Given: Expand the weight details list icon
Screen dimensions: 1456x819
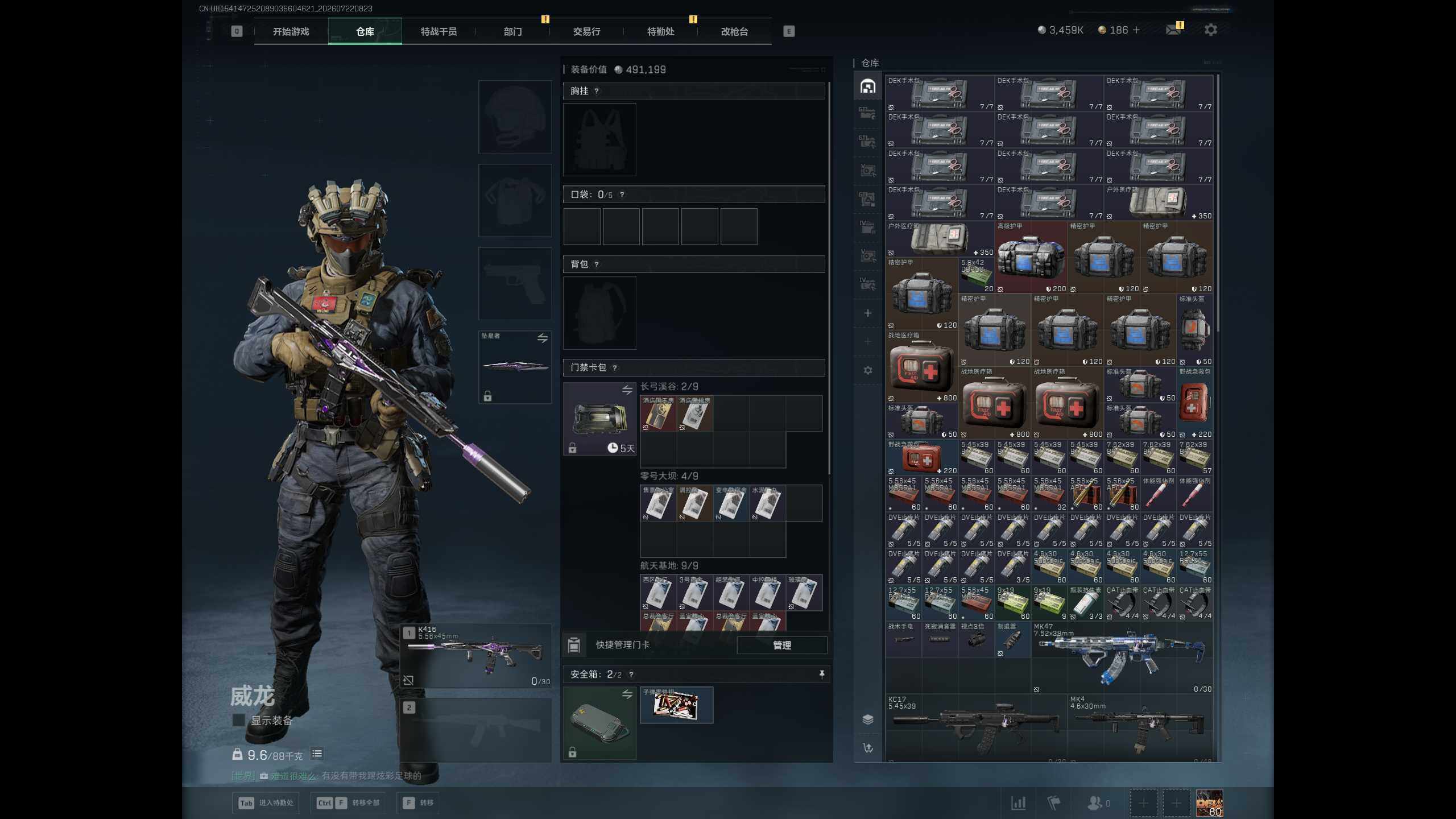Looking at the screenshot, I should [x=317, y=754].
